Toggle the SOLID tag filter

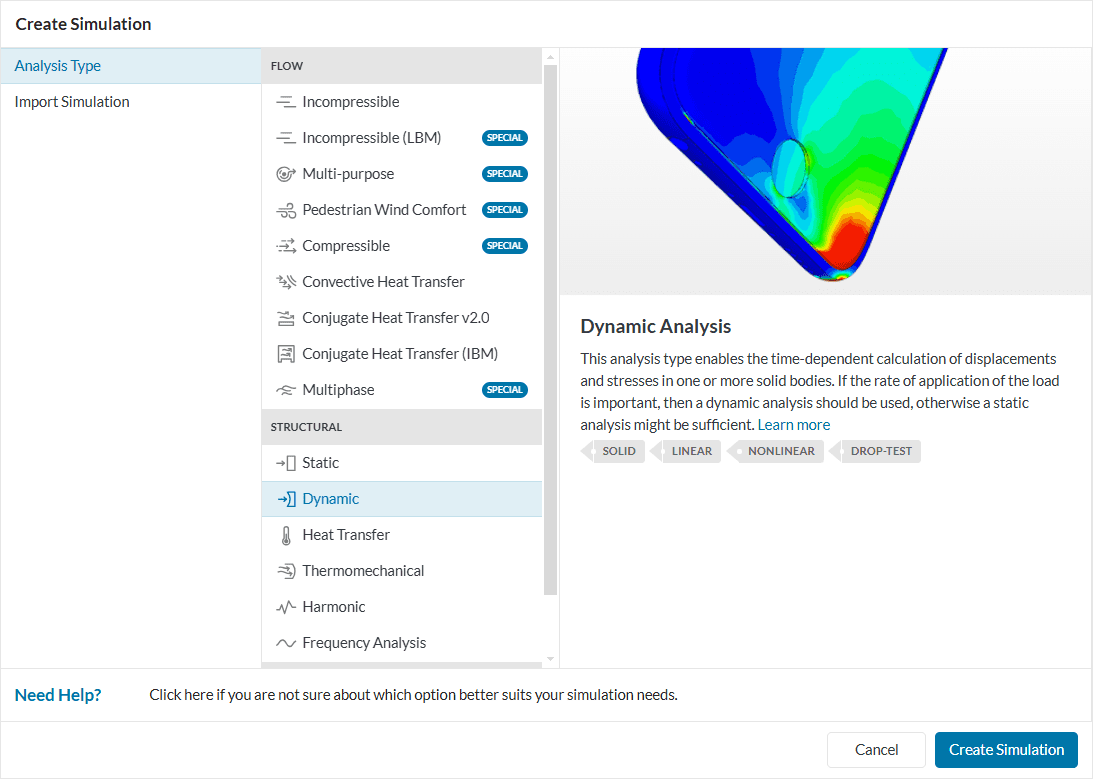[x=613, y=451]
